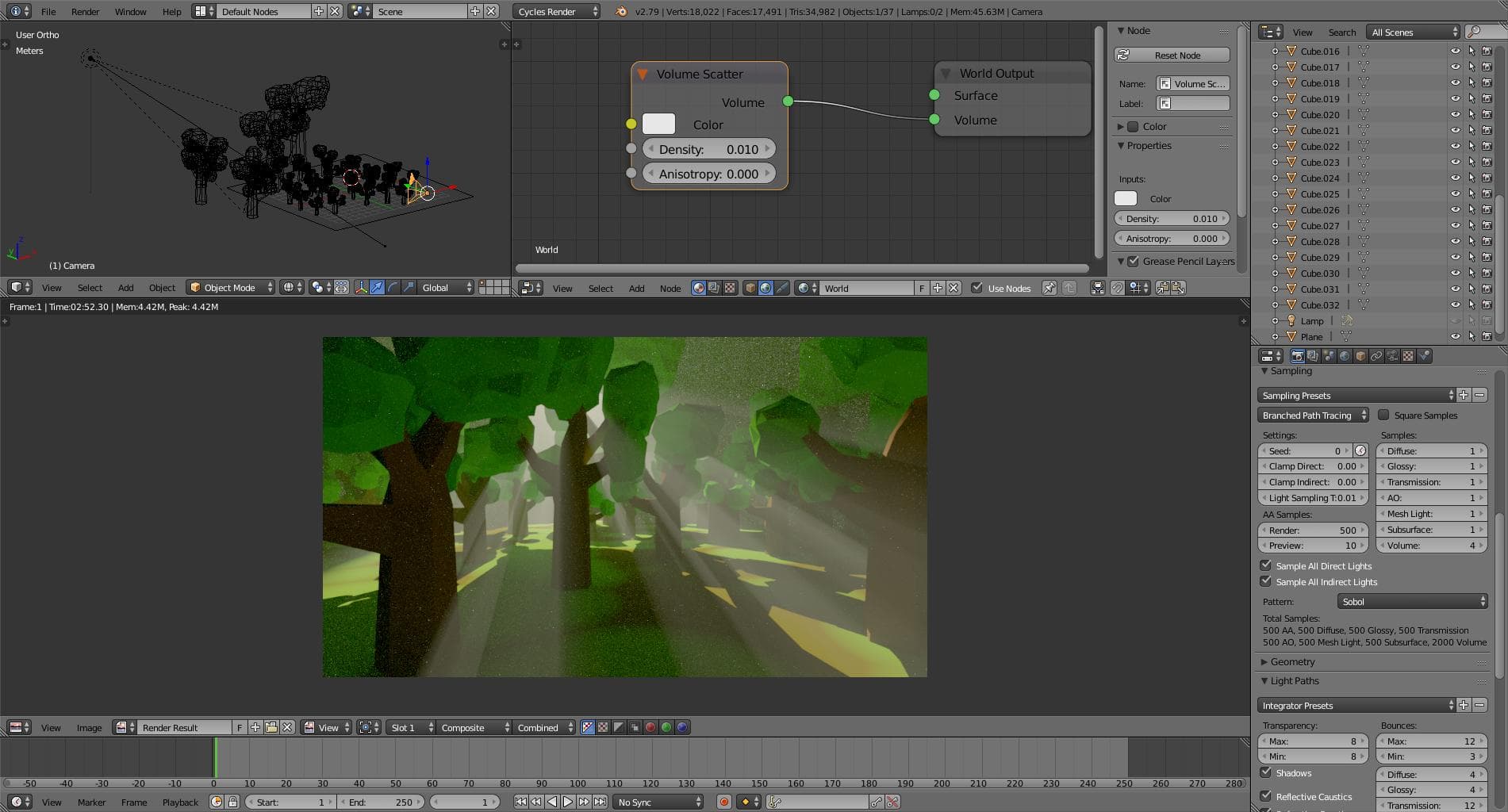Click the play animation button
This screenshot has width=1508, height=812.
[x=568, y=802]
